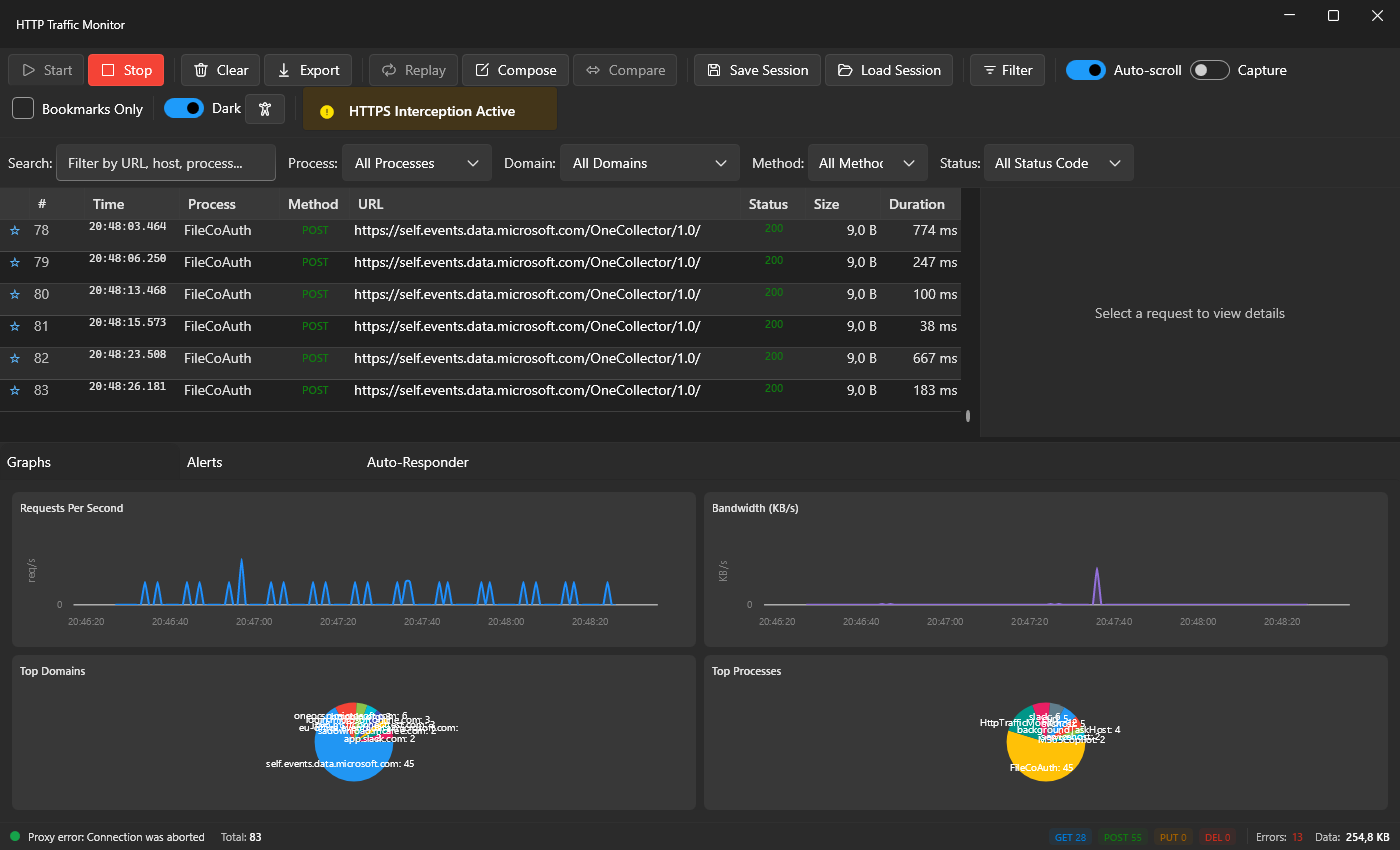Mark request 81 with the star icon
Viewport: 1400px width, 850px height.
point(15,327)
